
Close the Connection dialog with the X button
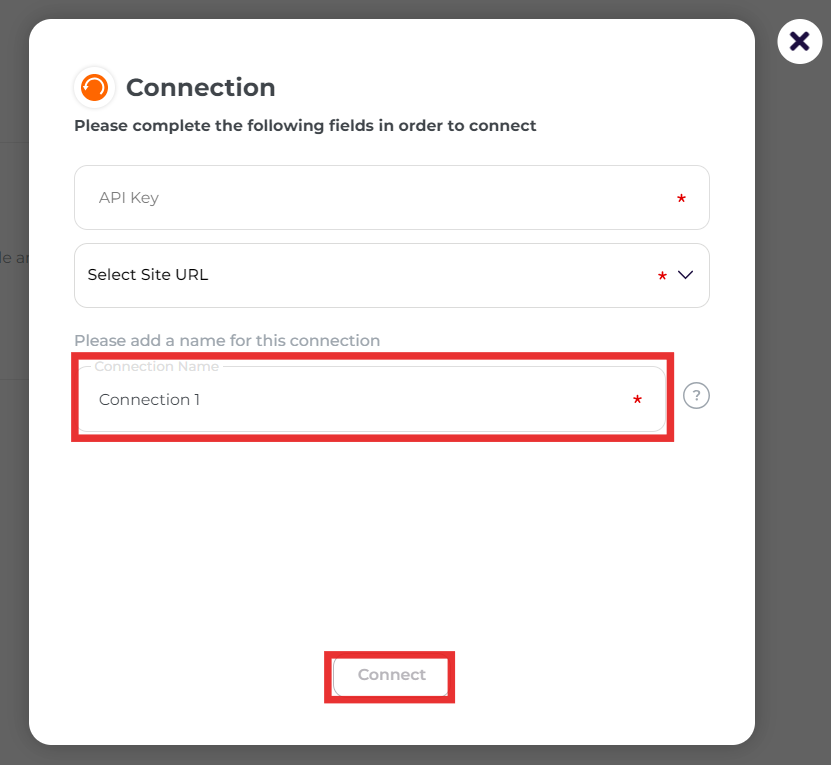[799, 41]
